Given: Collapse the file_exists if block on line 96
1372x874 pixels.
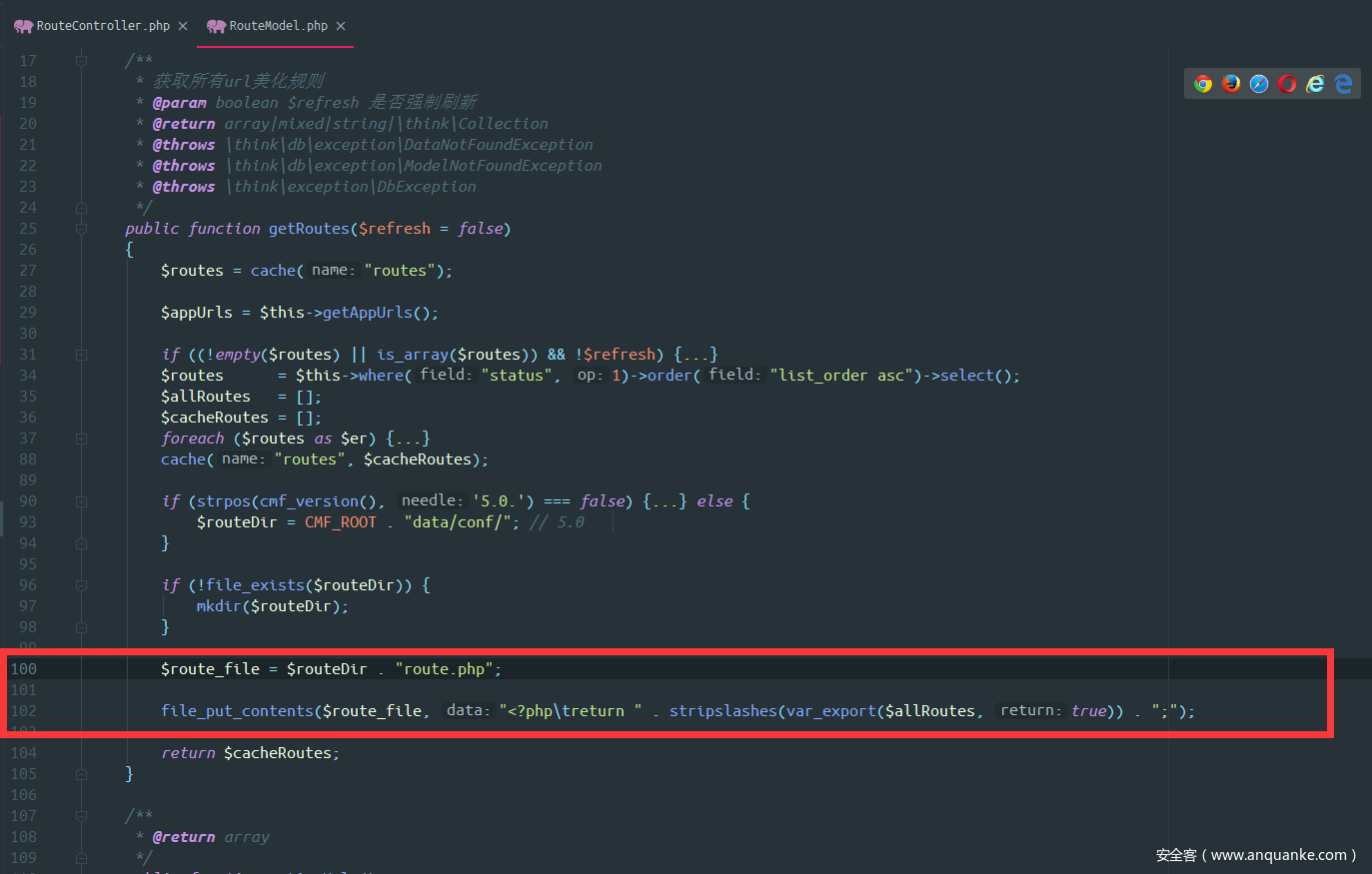Looking at the screenshot, I should (x=81, y=585).
